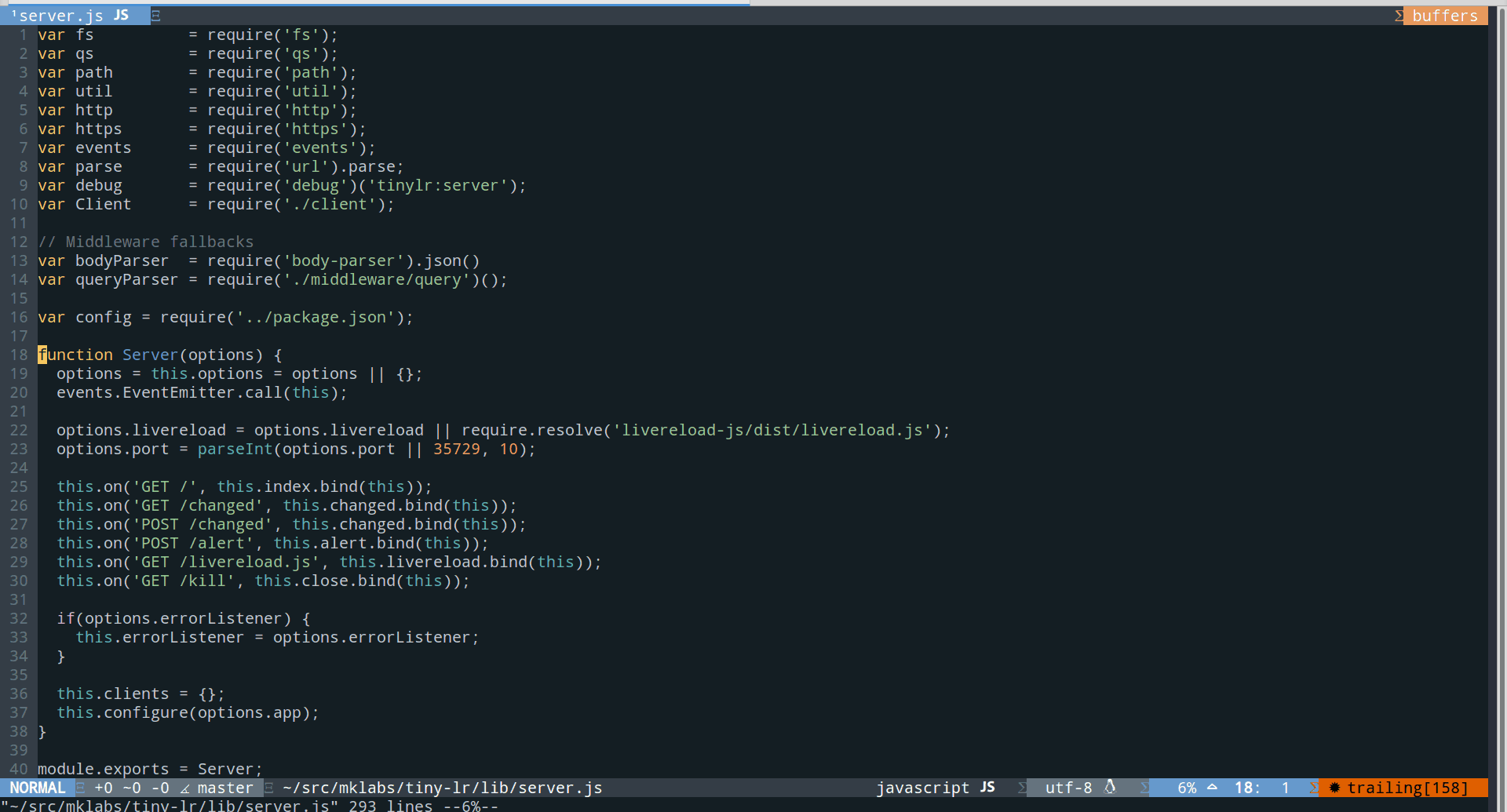Image resolution: width=1507 pixels, height=812 pixels.
Task: Click the Server function name in line 18
Action: [151, 355]
